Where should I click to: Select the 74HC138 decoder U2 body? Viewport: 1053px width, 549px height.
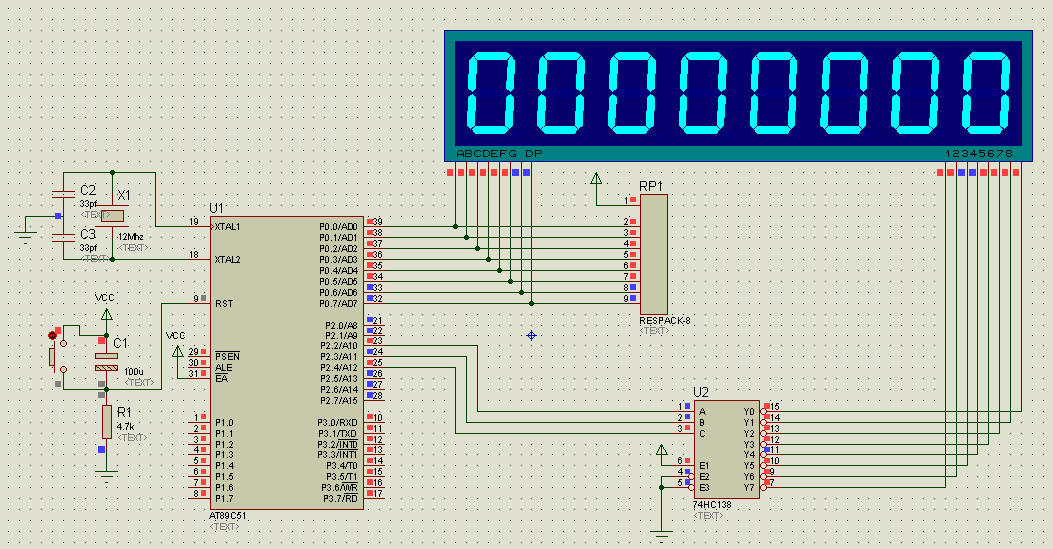pos(726,449)
